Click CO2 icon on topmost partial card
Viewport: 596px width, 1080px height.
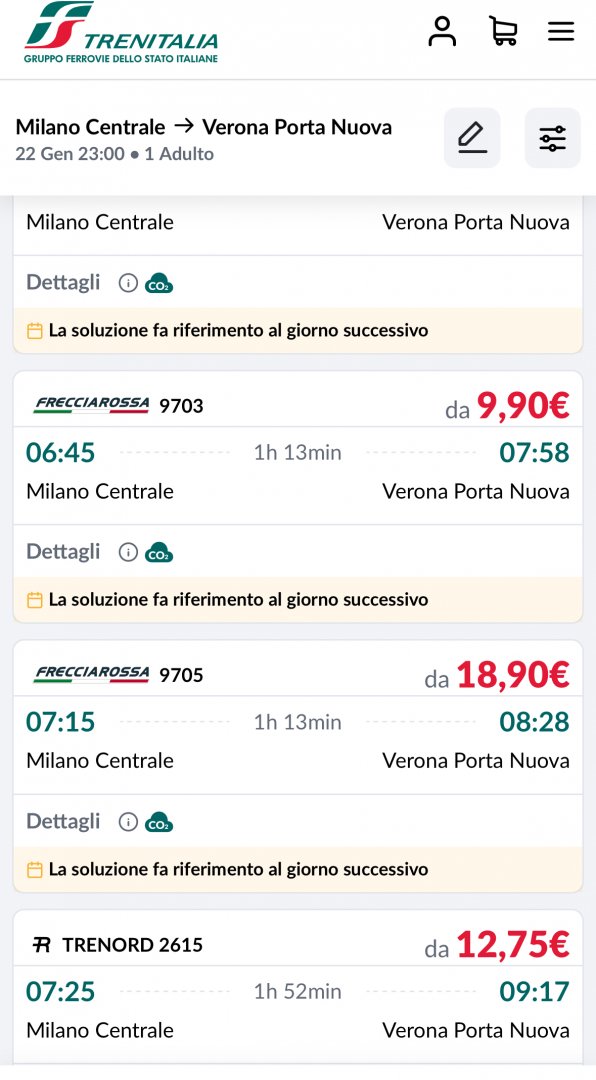click(x=158, y=283)
